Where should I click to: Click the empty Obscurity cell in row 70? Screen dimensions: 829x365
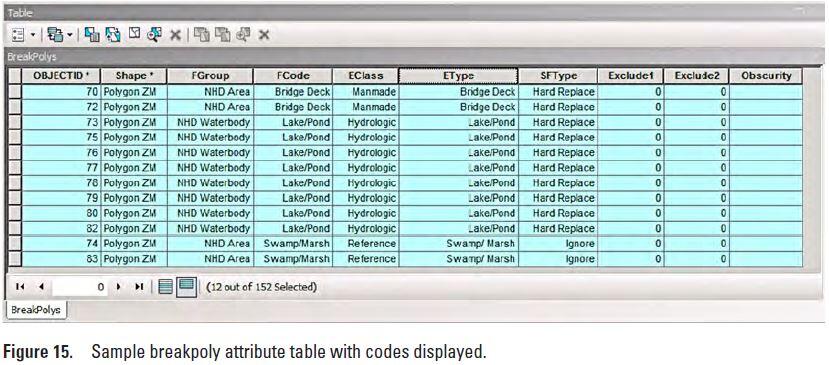point(766,92)
